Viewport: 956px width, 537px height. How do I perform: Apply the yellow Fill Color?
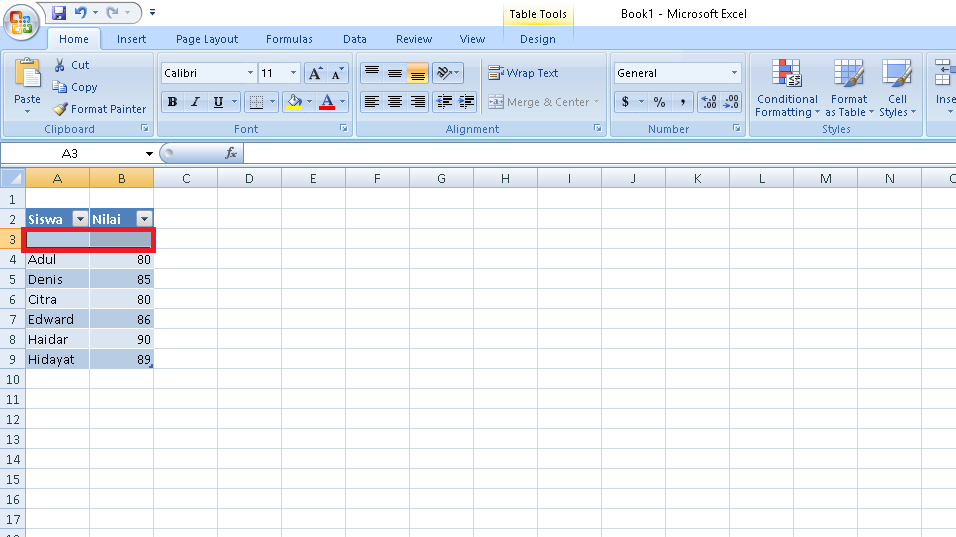294,102
